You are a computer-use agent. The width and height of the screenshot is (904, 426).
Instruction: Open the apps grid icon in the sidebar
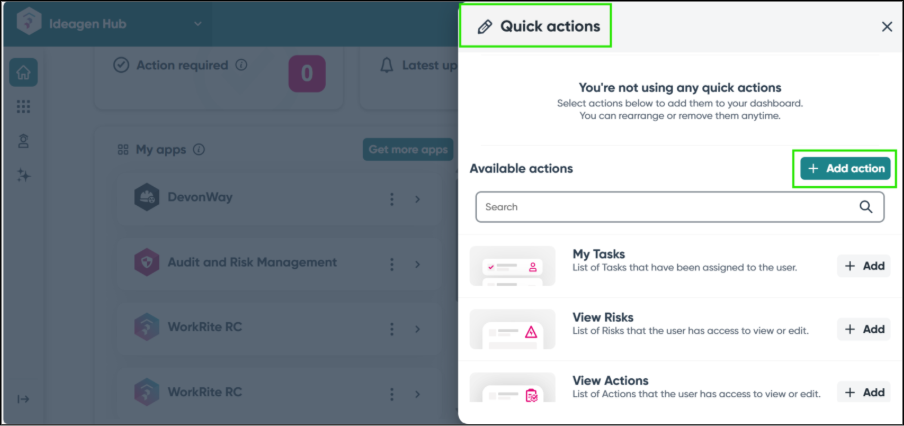(24, 107)
